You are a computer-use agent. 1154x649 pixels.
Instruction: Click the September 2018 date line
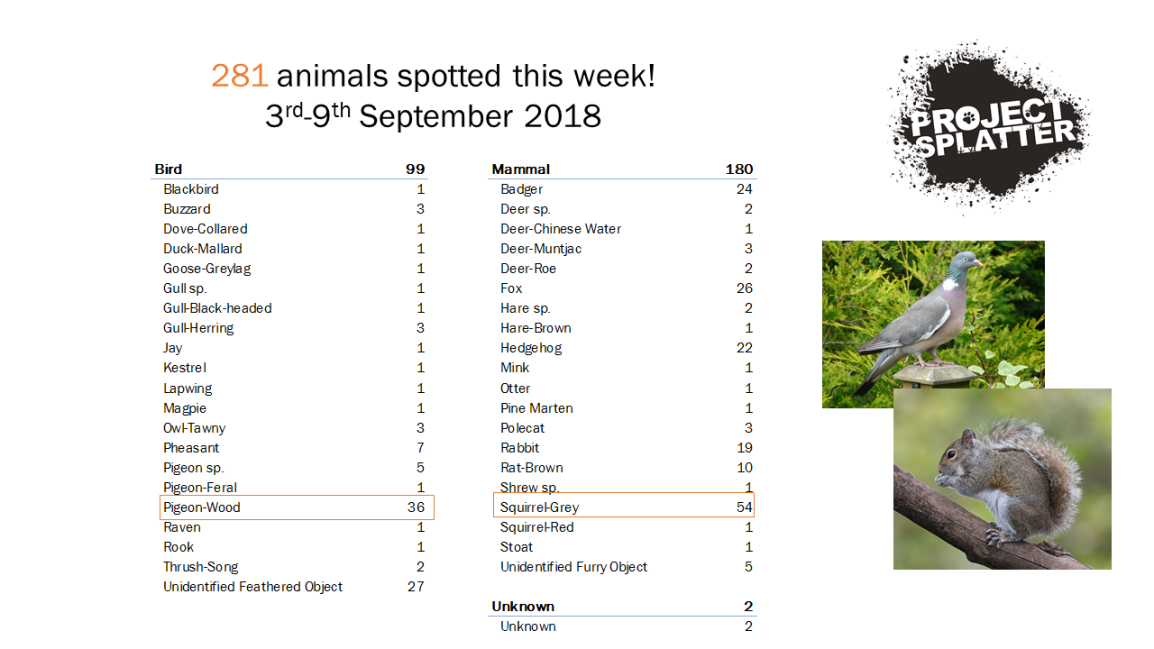tap(433, 117)
